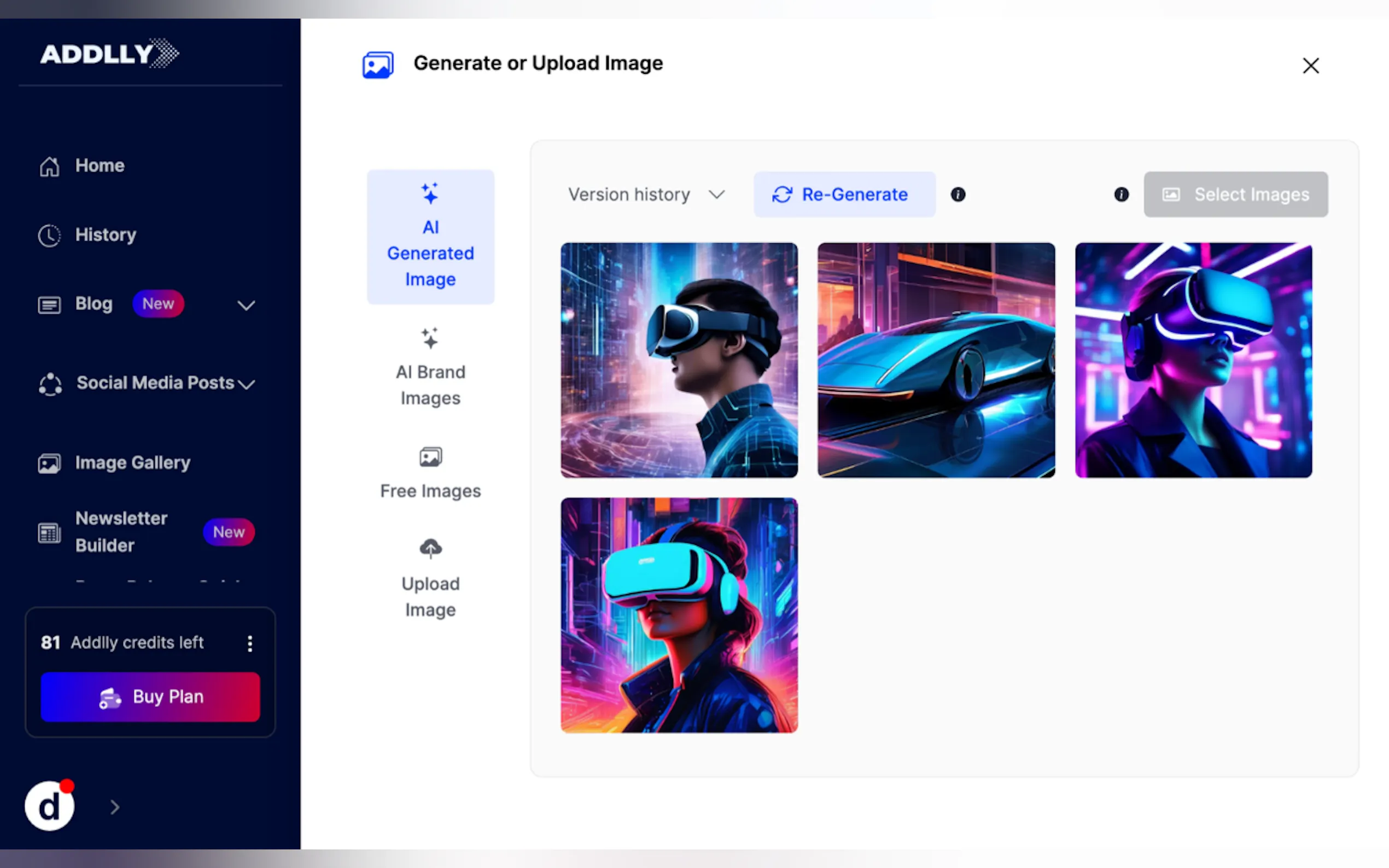
Task: Open the Version history dropdown
Action: 646,195
